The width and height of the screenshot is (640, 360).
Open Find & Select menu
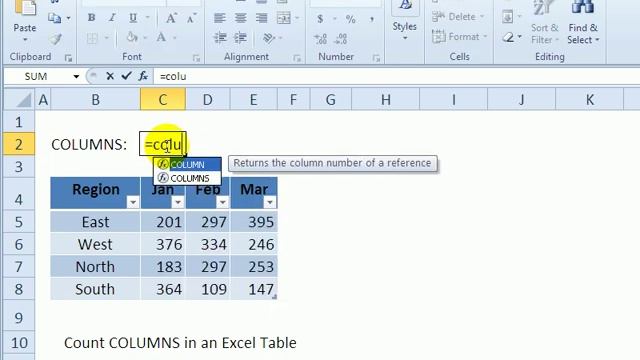(583, 22)
